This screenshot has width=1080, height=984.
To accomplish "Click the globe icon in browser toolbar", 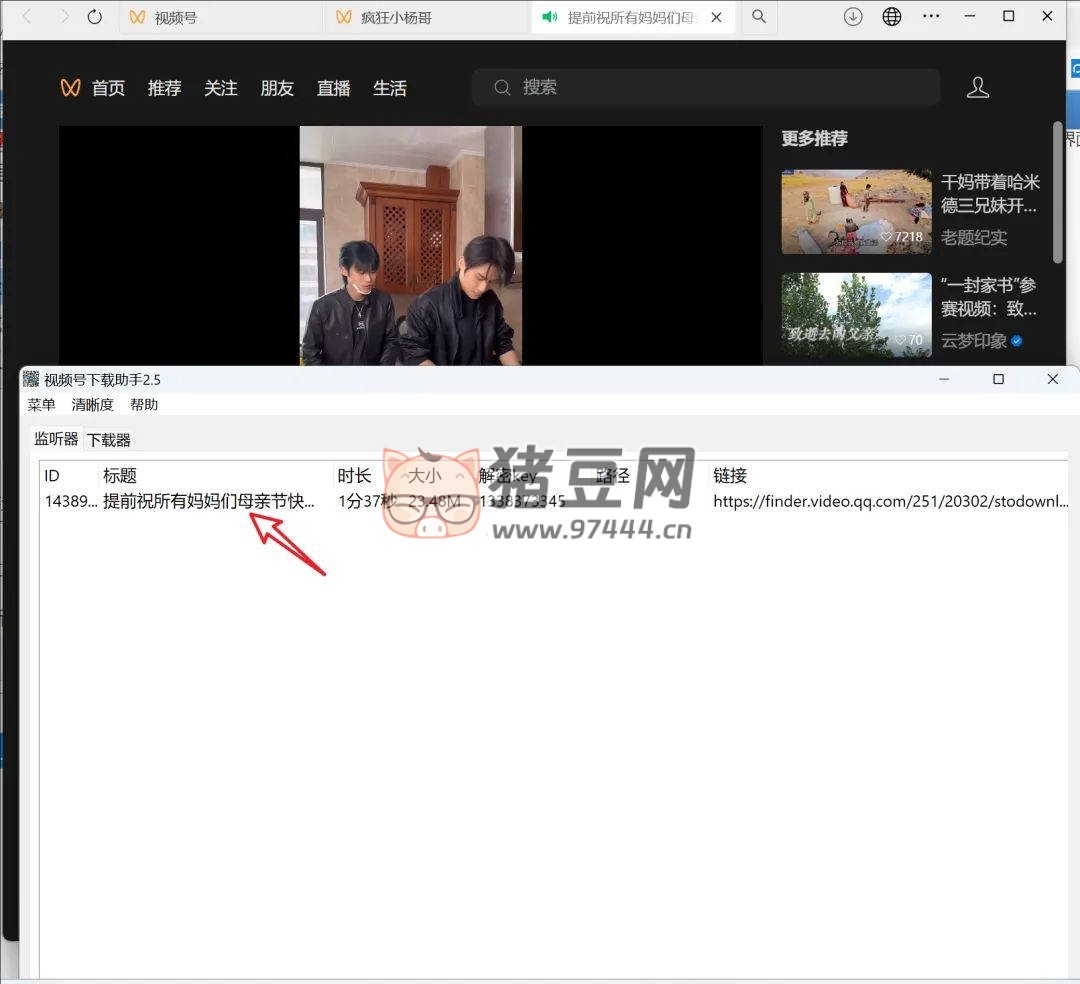I will pos(892,17).
